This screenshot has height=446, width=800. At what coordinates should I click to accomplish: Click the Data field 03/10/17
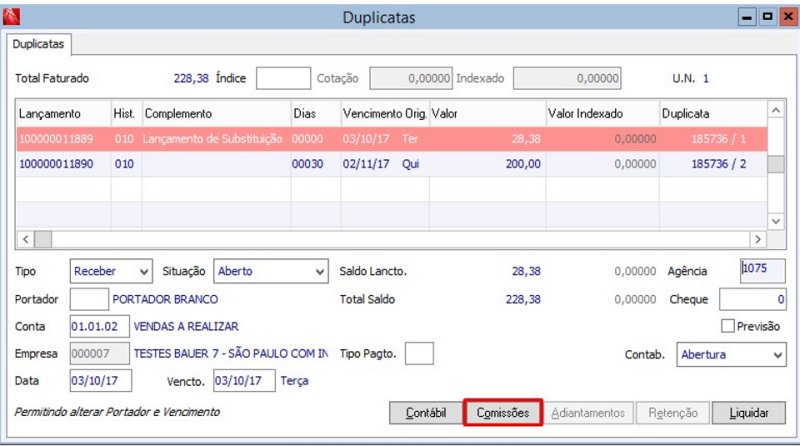[x=101, y=381]
